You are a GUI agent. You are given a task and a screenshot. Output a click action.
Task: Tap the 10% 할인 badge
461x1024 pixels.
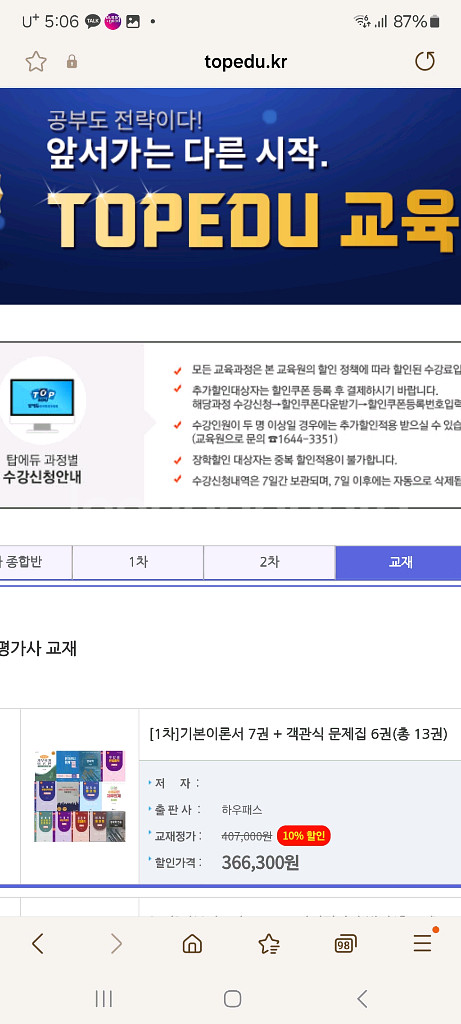point(304,835)
